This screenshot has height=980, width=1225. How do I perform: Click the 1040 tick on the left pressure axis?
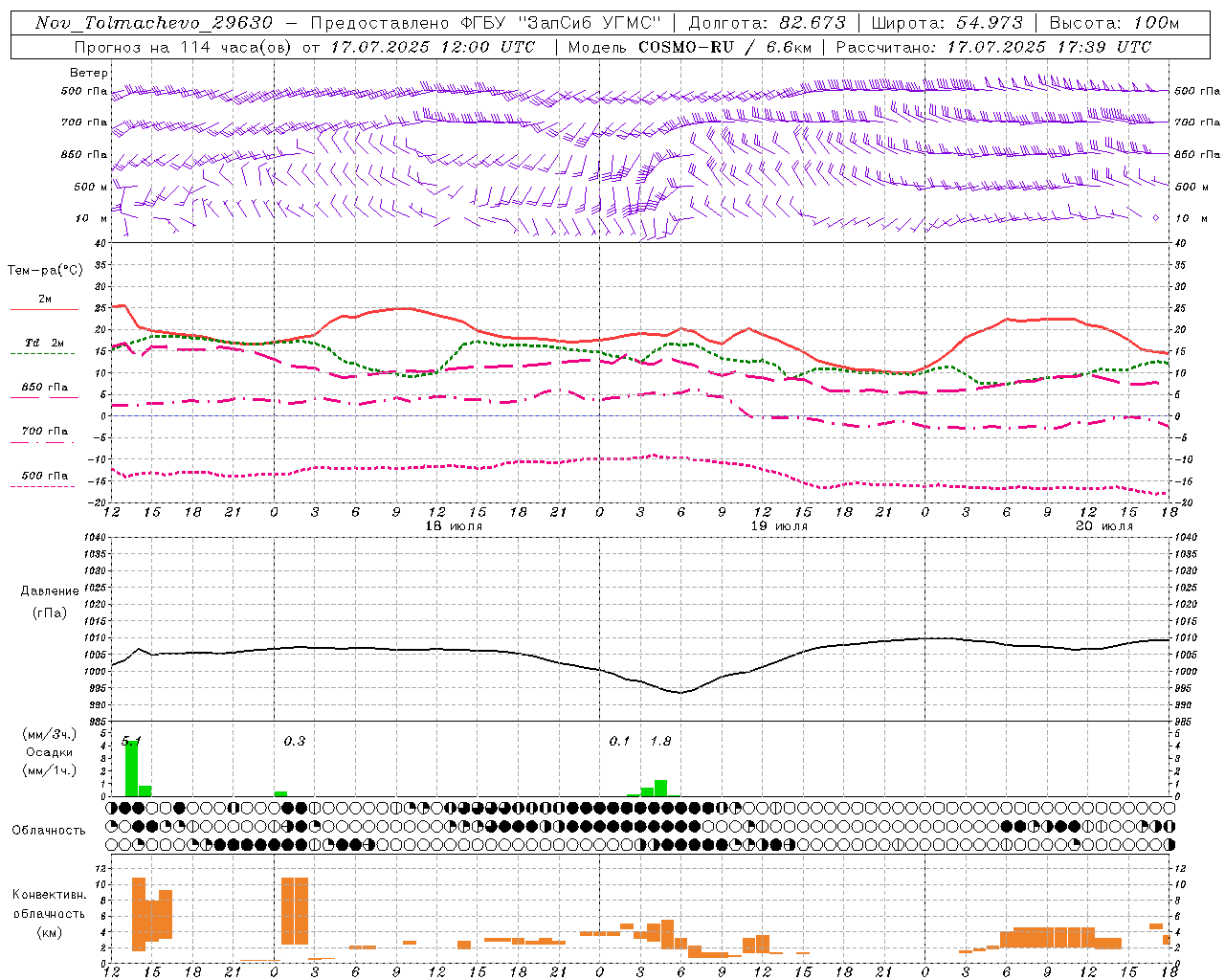[94, 537]
